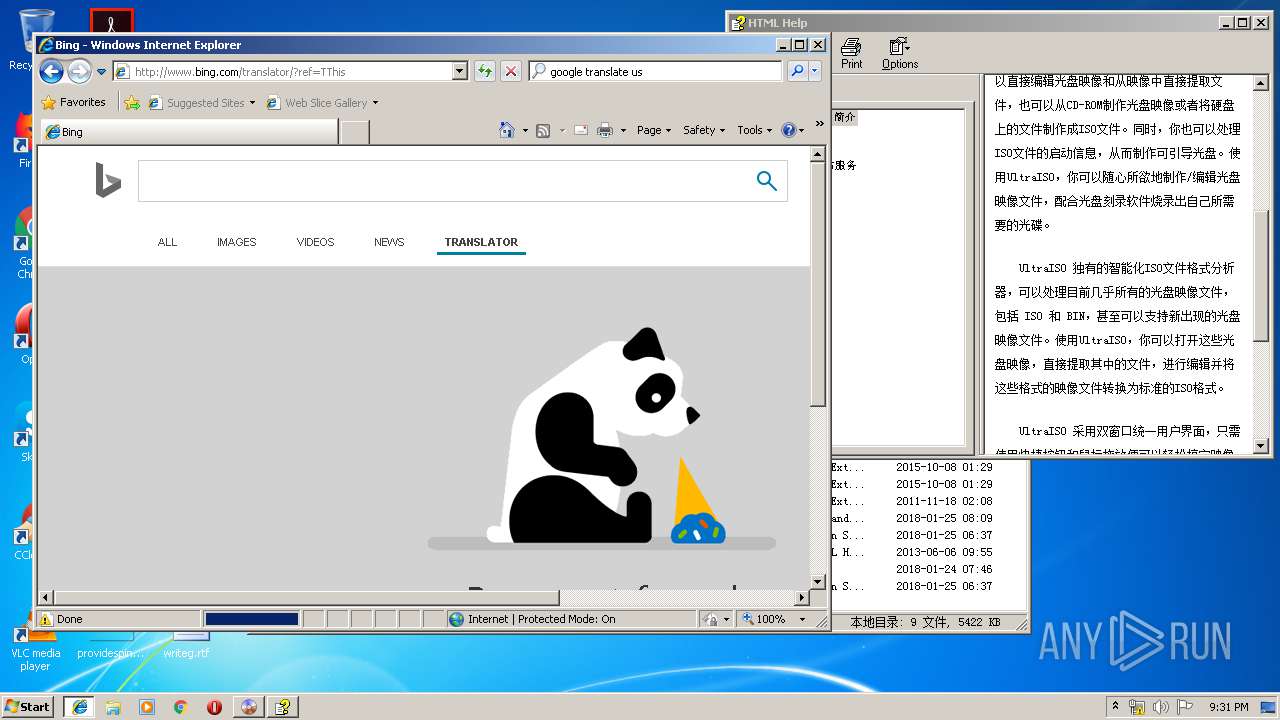
Task: Stop loading with the red X button
Action: [511, 71]
